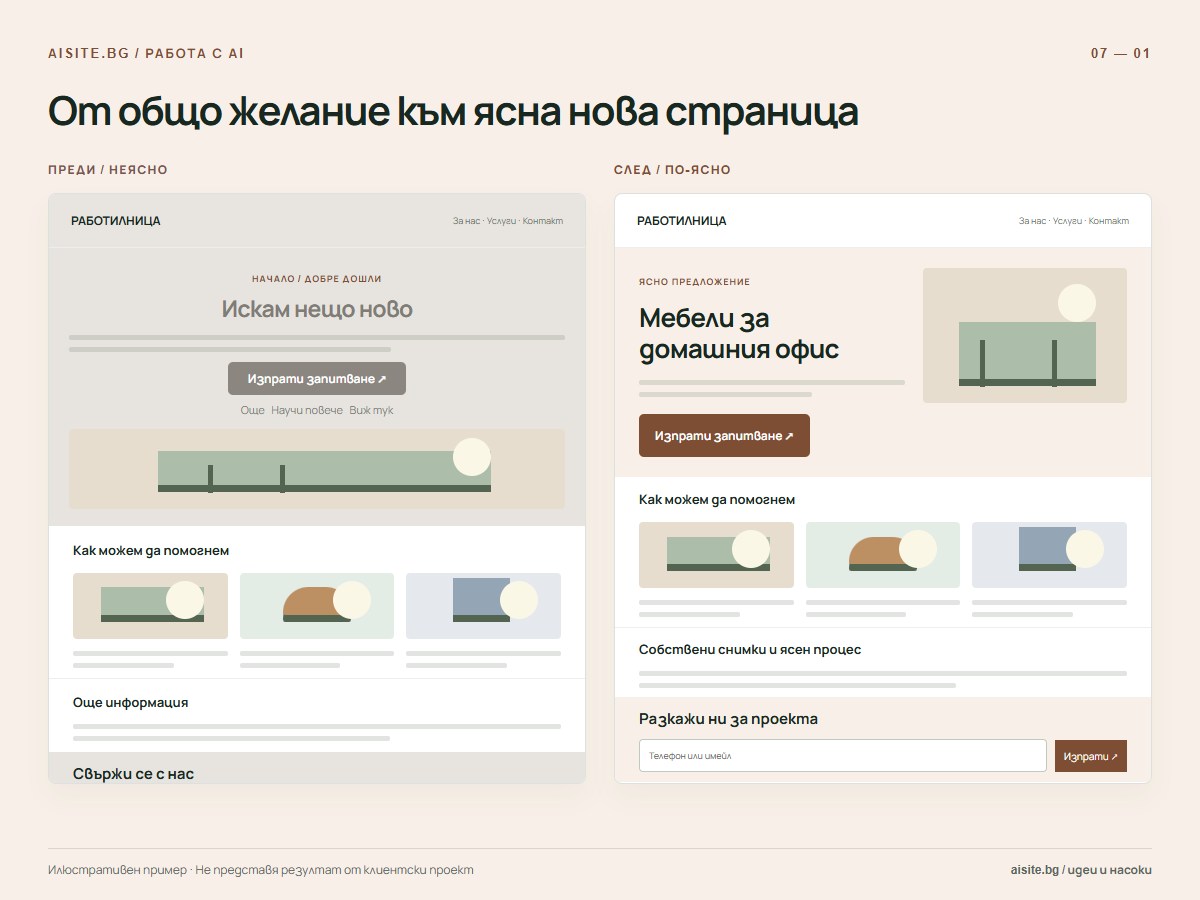This screenshot has width=1200, height=900.
Task: Click 'Изпрати запитване' button in before mockup
Action: click(x=317, y=379)
